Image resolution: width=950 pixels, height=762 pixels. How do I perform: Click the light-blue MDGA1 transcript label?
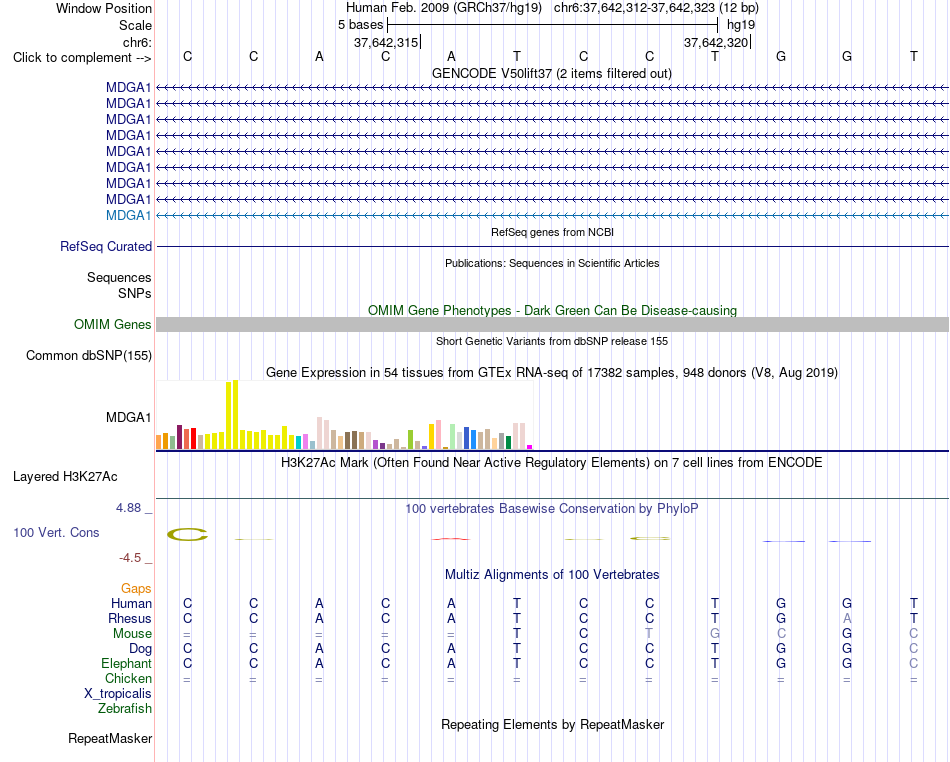tap(128, 216)
